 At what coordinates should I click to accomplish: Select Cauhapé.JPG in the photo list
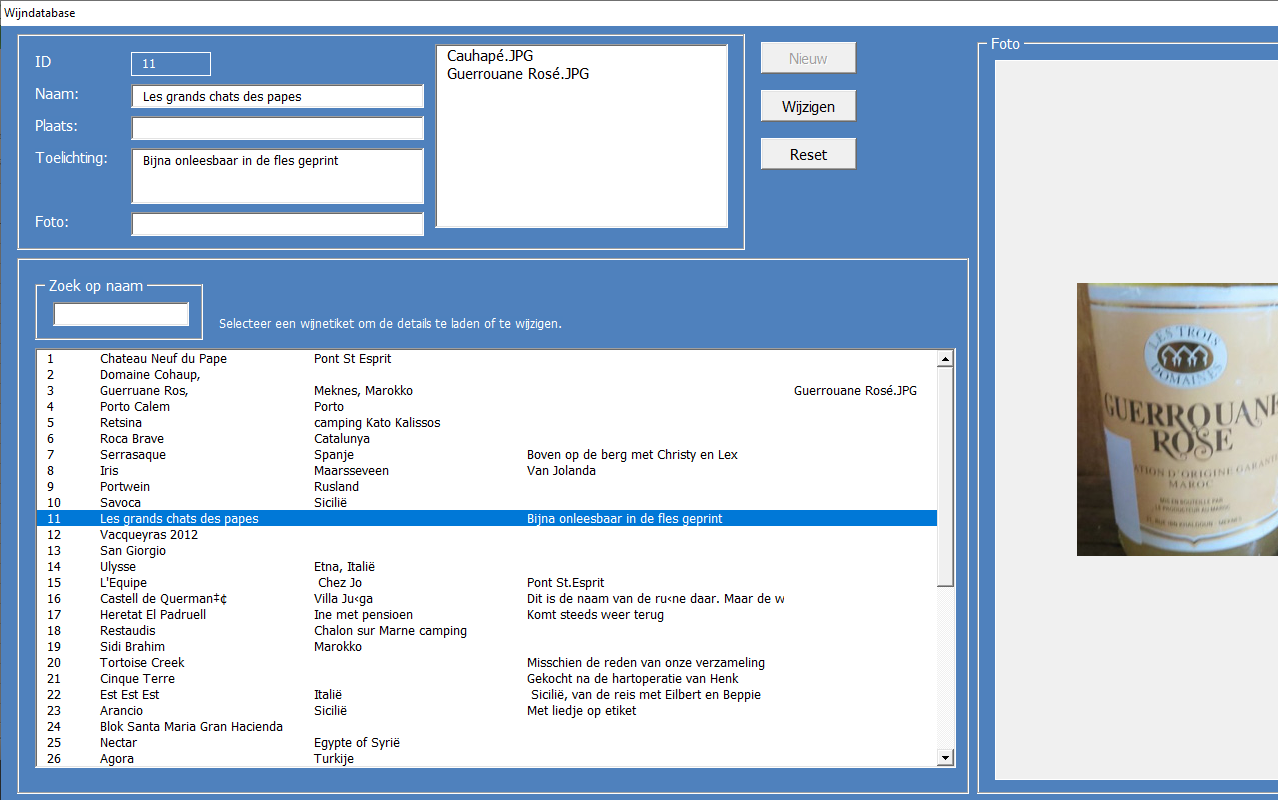pyautogui.click(x=490, y=56)
